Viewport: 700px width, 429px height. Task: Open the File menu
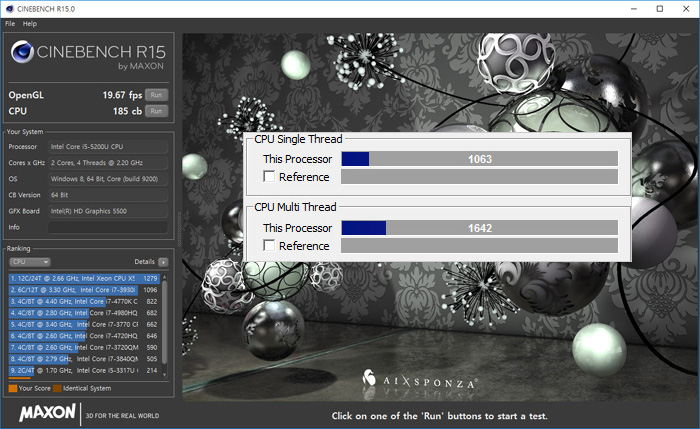point(10,24)
